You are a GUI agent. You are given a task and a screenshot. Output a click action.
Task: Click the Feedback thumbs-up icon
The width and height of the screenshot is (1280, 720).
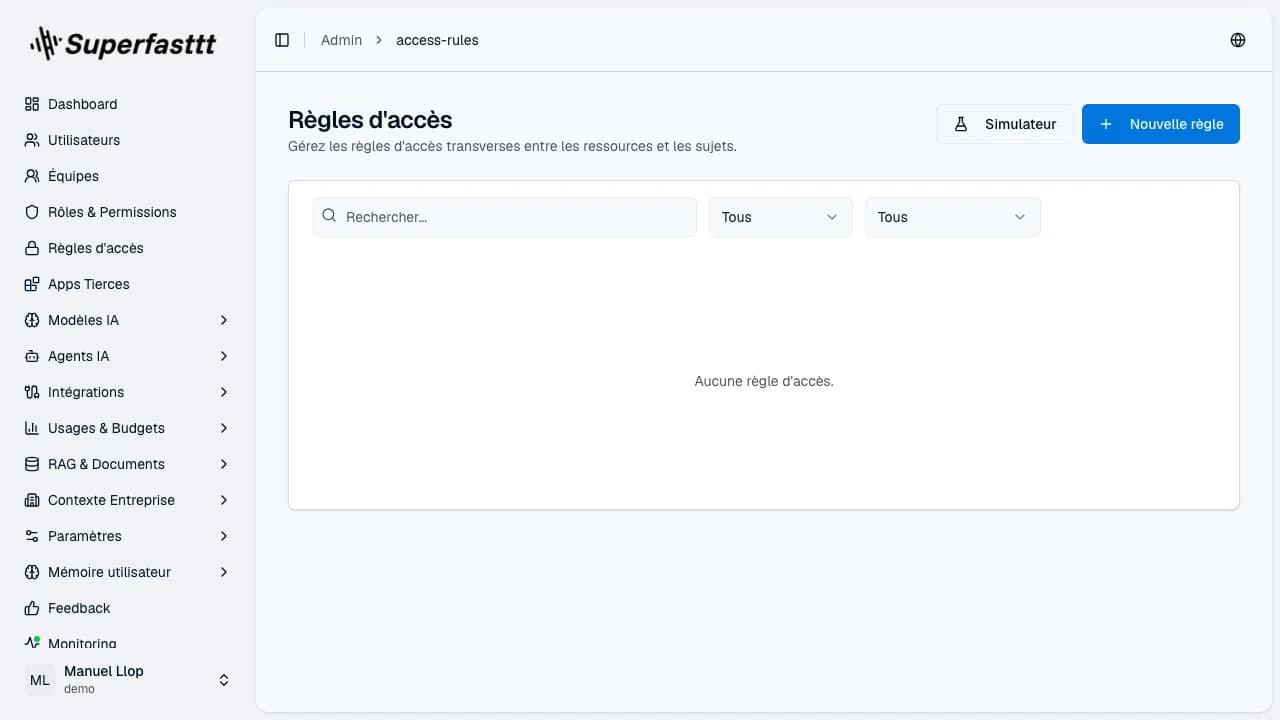click(32, 608)
